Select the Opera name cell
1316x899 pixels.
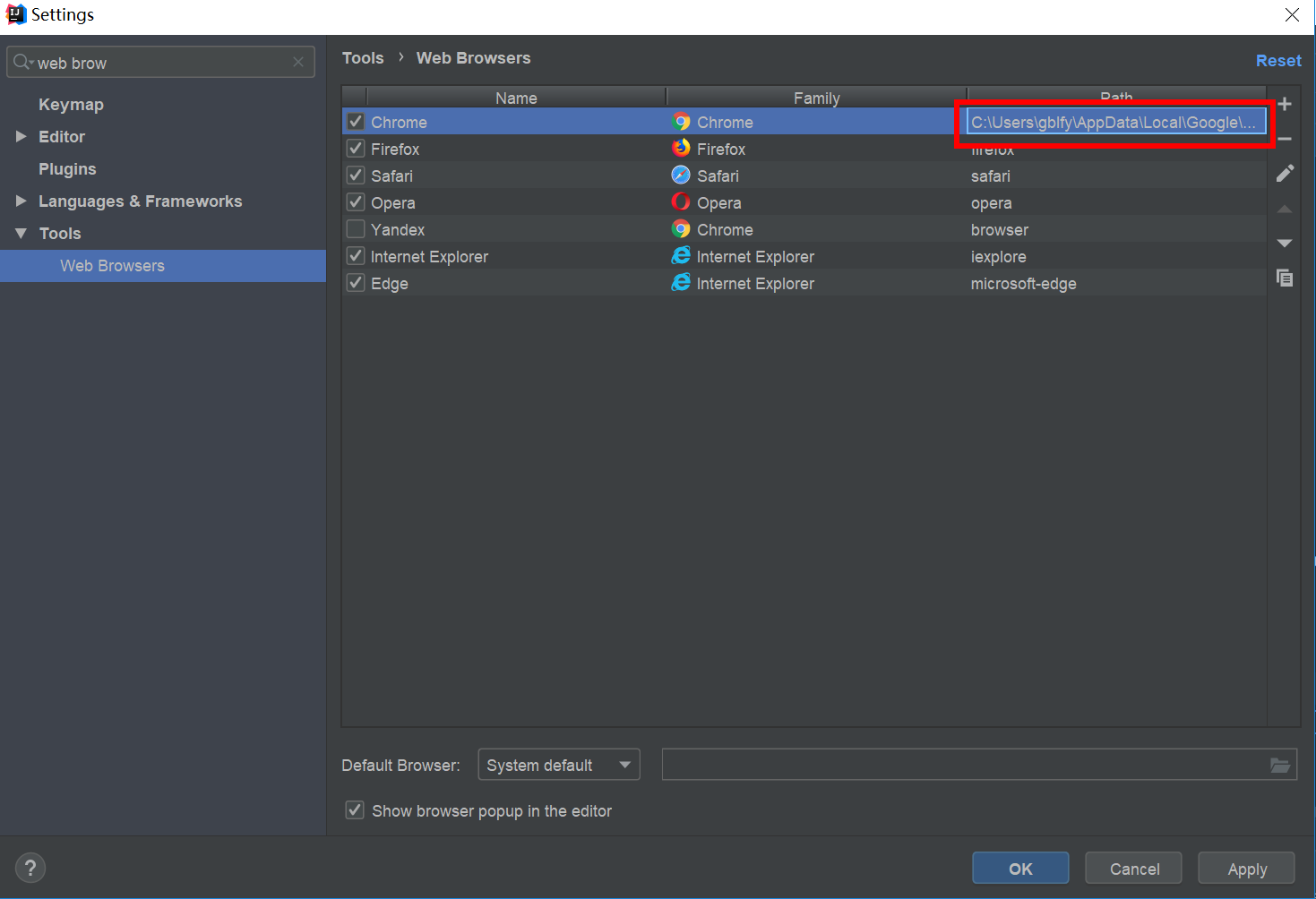coord(517,202)
